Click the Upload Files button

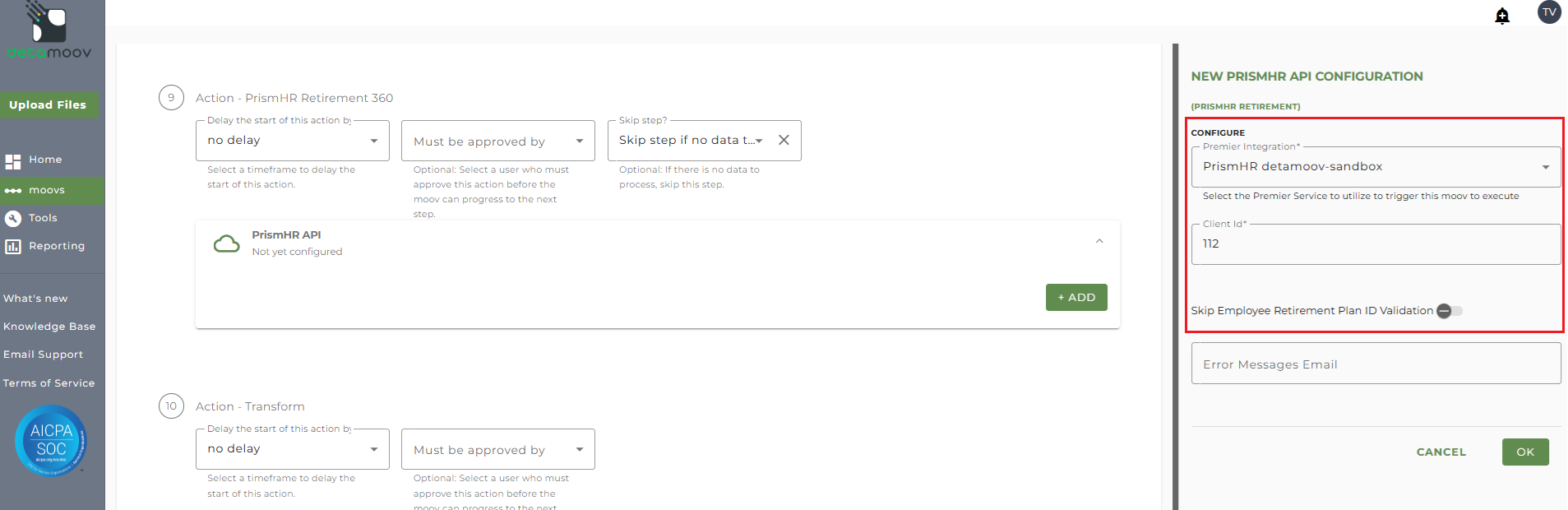click(48, 104)
